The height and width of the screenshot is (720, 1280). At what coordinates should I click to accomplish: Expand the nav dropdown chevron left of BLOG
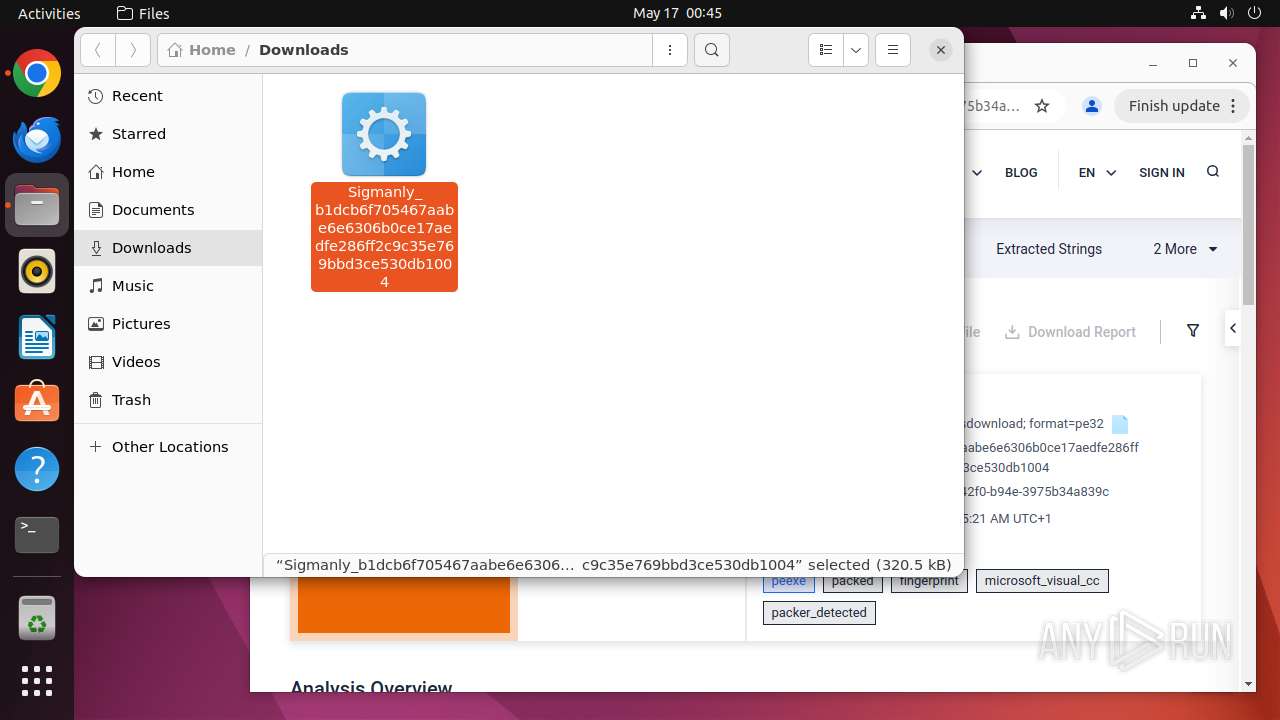click(x=977, y=173)
